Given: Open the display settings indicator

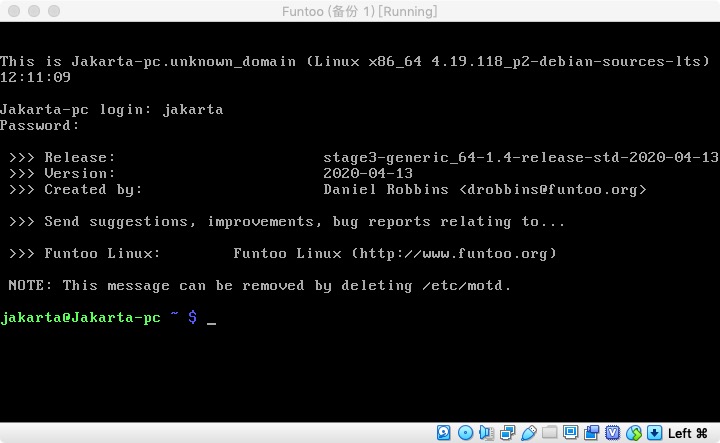Looking at the screenshot, I should point(571,432).
